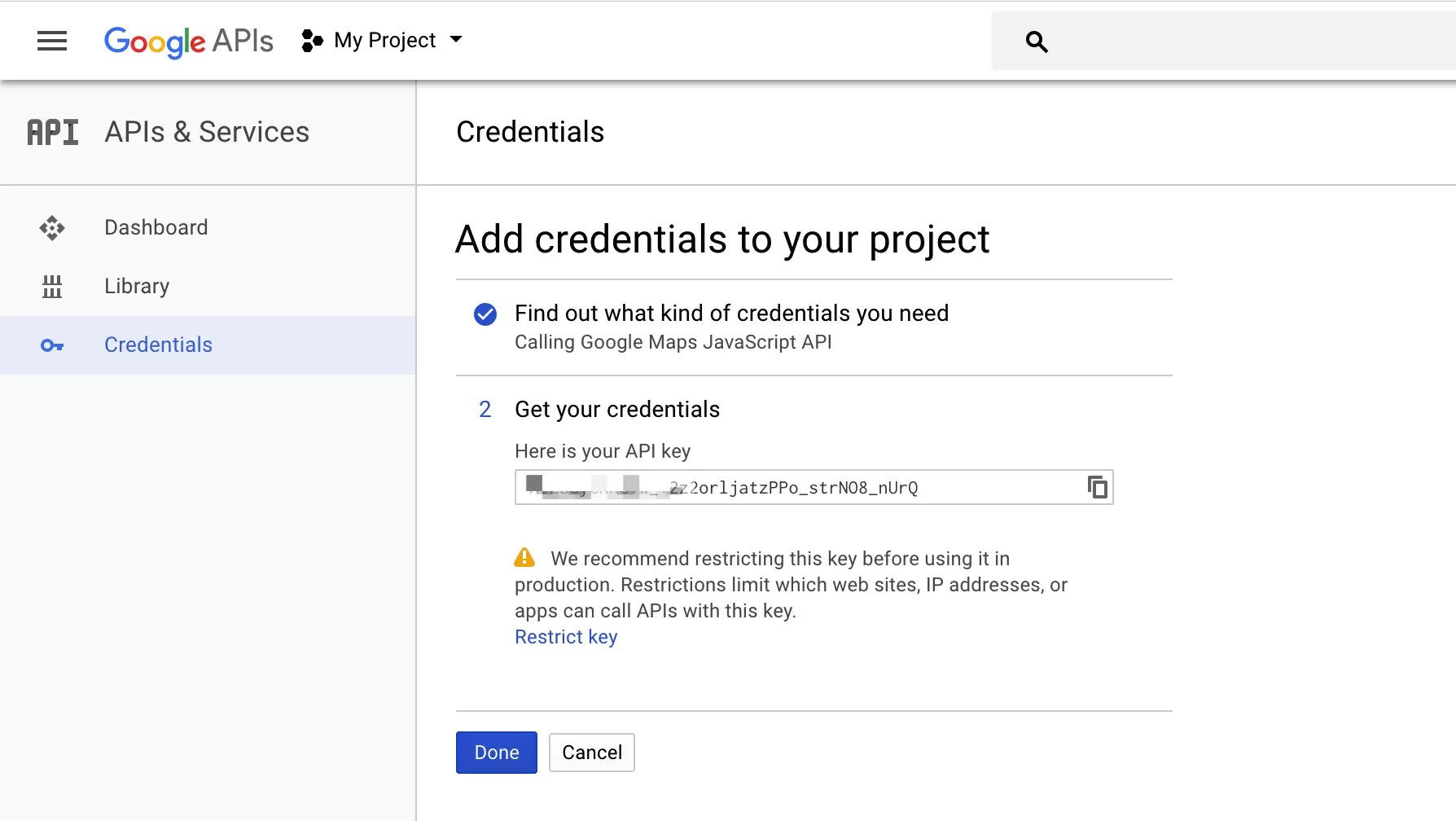Screen dimensions: 1456x821
Task: Click the APIs & Services logo
Action: point(52,131)
